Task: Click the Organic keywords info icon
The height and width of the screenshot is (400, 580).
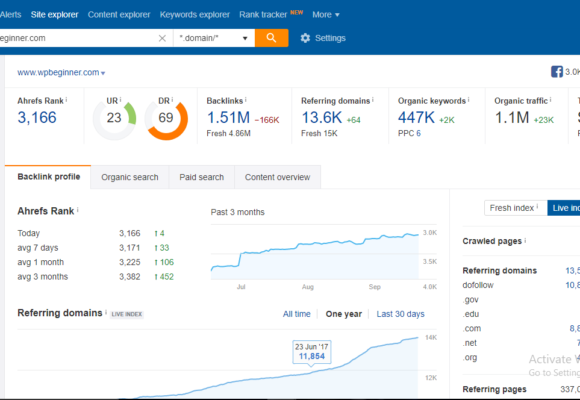Action: click(x=469, y=100)
